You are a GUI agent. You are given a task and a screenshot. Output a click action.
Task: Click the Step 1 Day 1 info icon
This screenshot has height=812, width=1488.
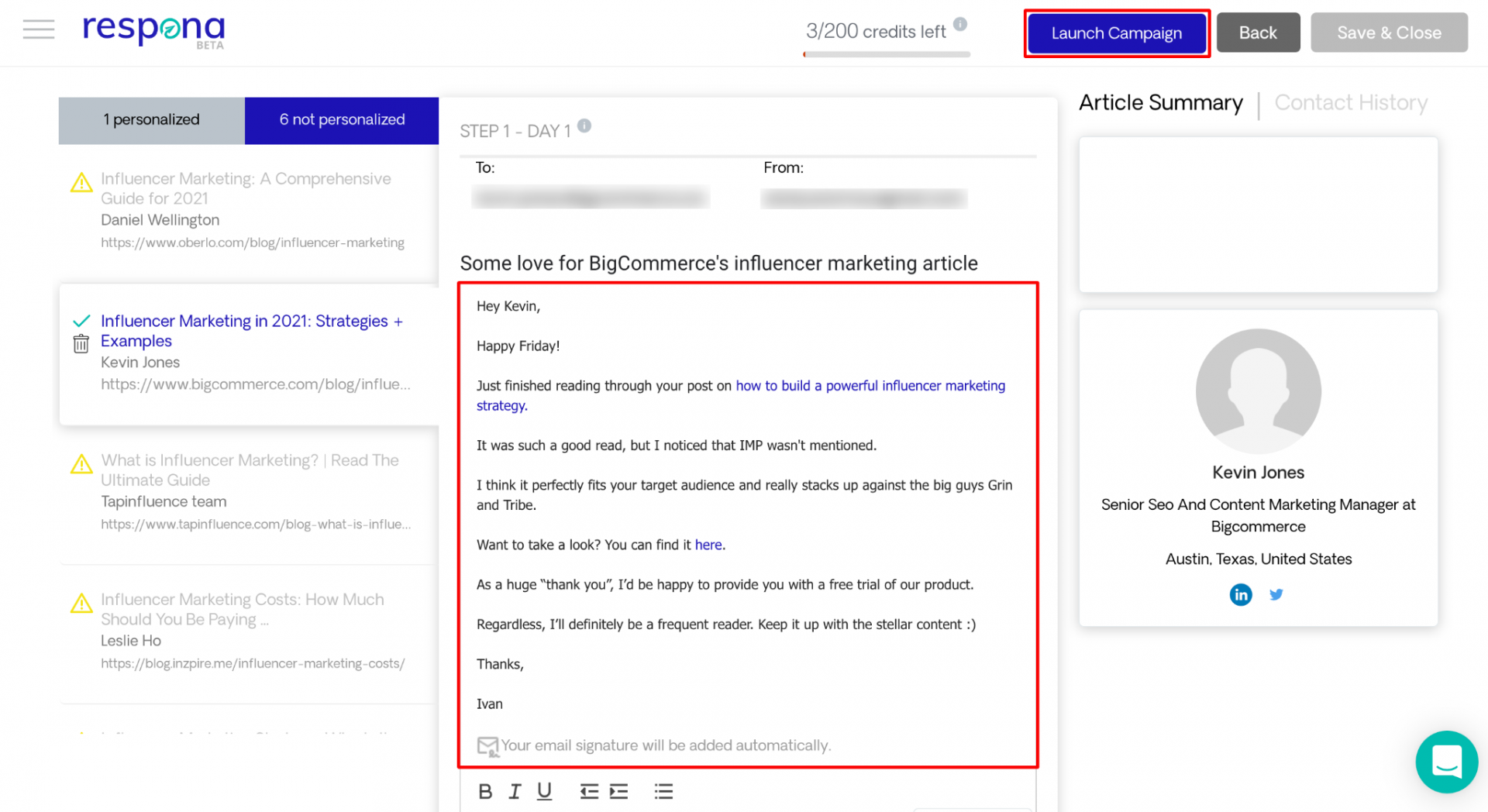tap(584, 126)
